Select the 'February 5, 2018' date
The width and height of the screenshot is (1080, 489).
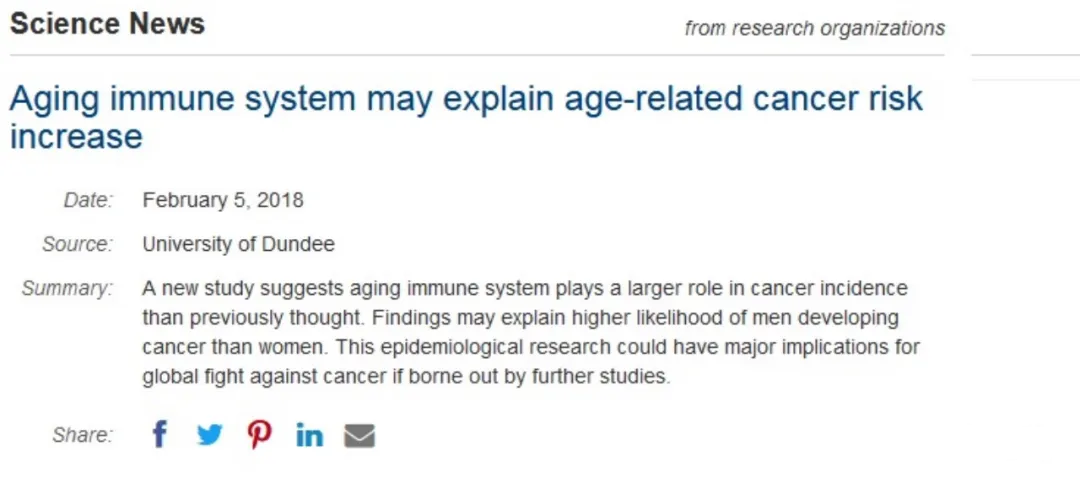click(x=223, y=200)
